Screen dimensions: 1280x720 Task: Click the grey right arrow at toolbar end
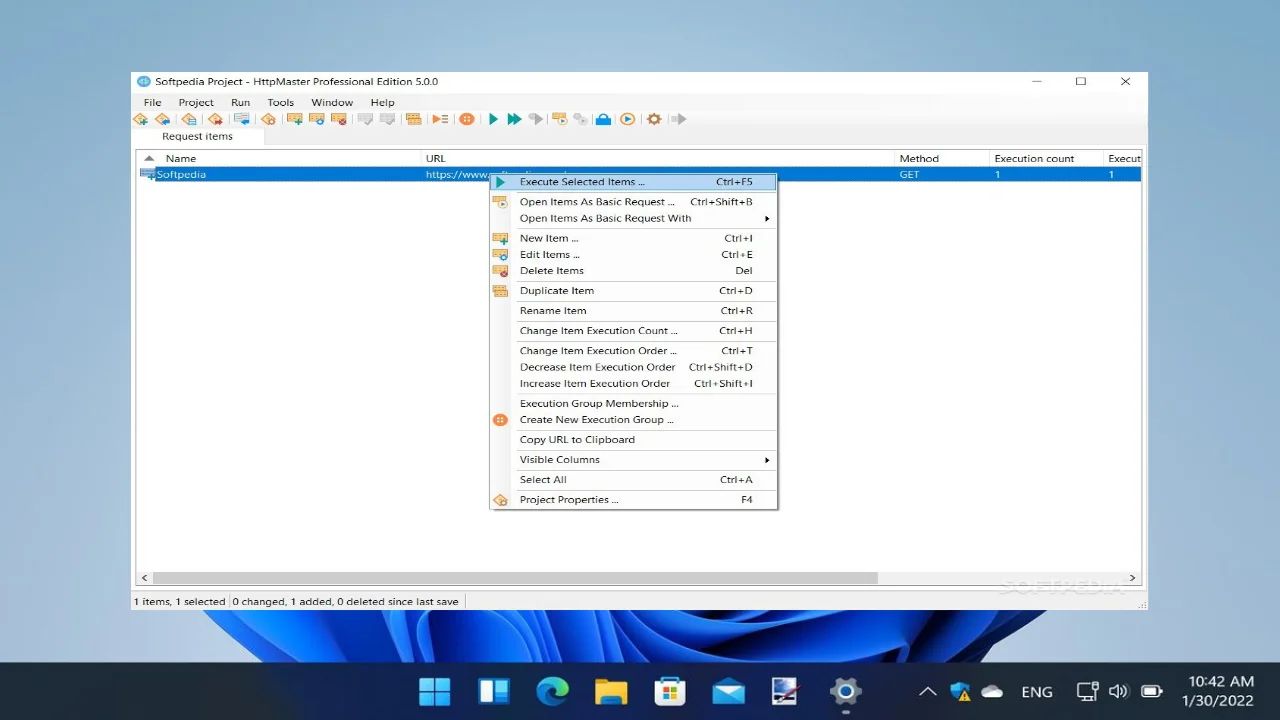[x=678, y=119]
